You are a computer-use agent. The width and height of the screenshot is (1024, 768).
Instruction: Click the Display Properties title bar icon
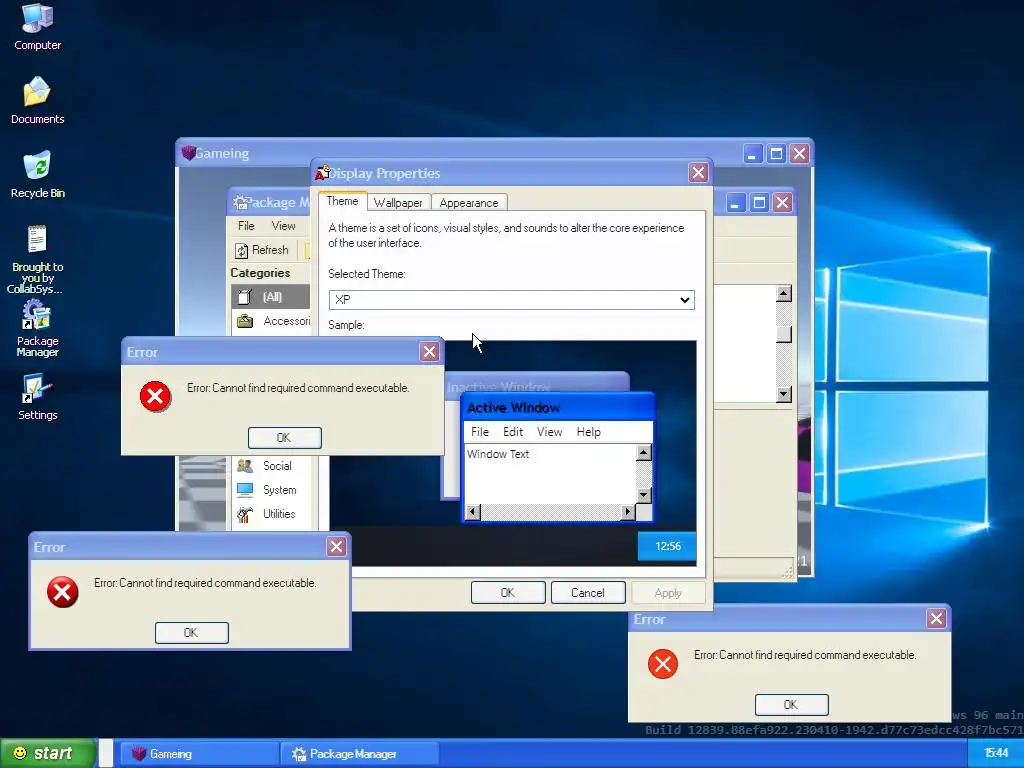(323, 173)
